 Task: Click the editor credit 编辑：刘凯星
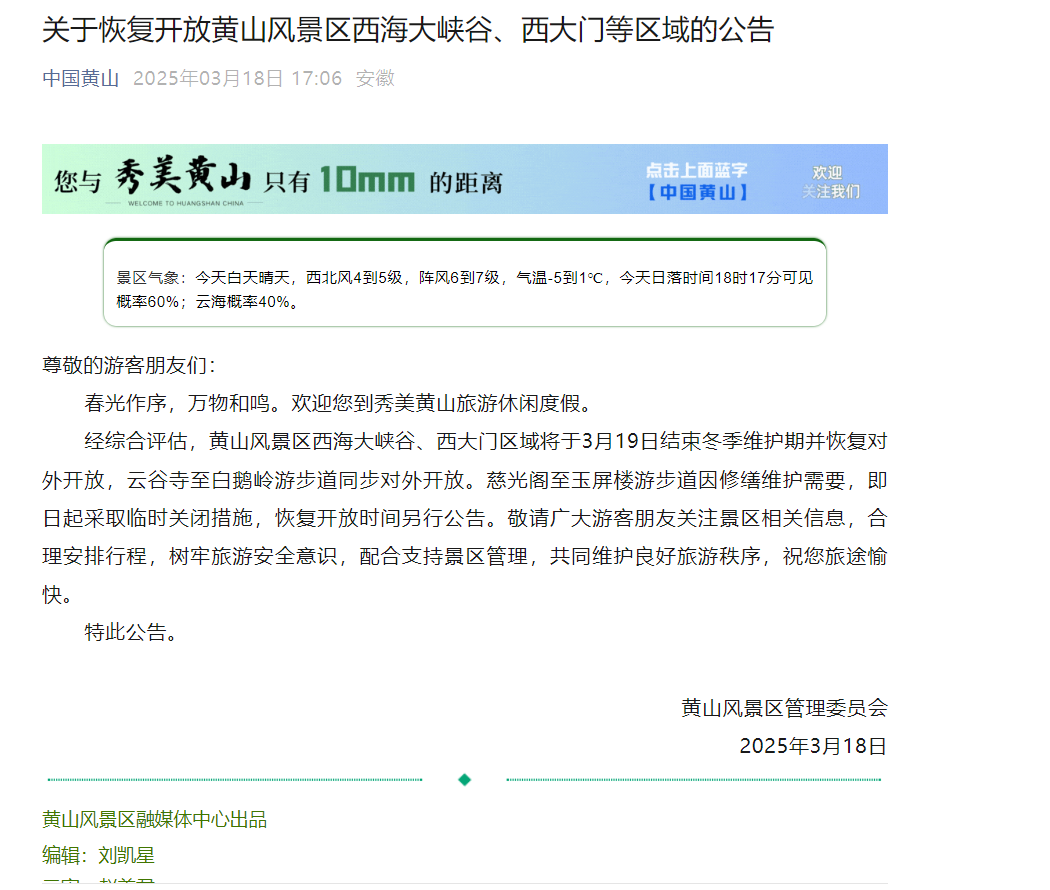pos(98,856)
